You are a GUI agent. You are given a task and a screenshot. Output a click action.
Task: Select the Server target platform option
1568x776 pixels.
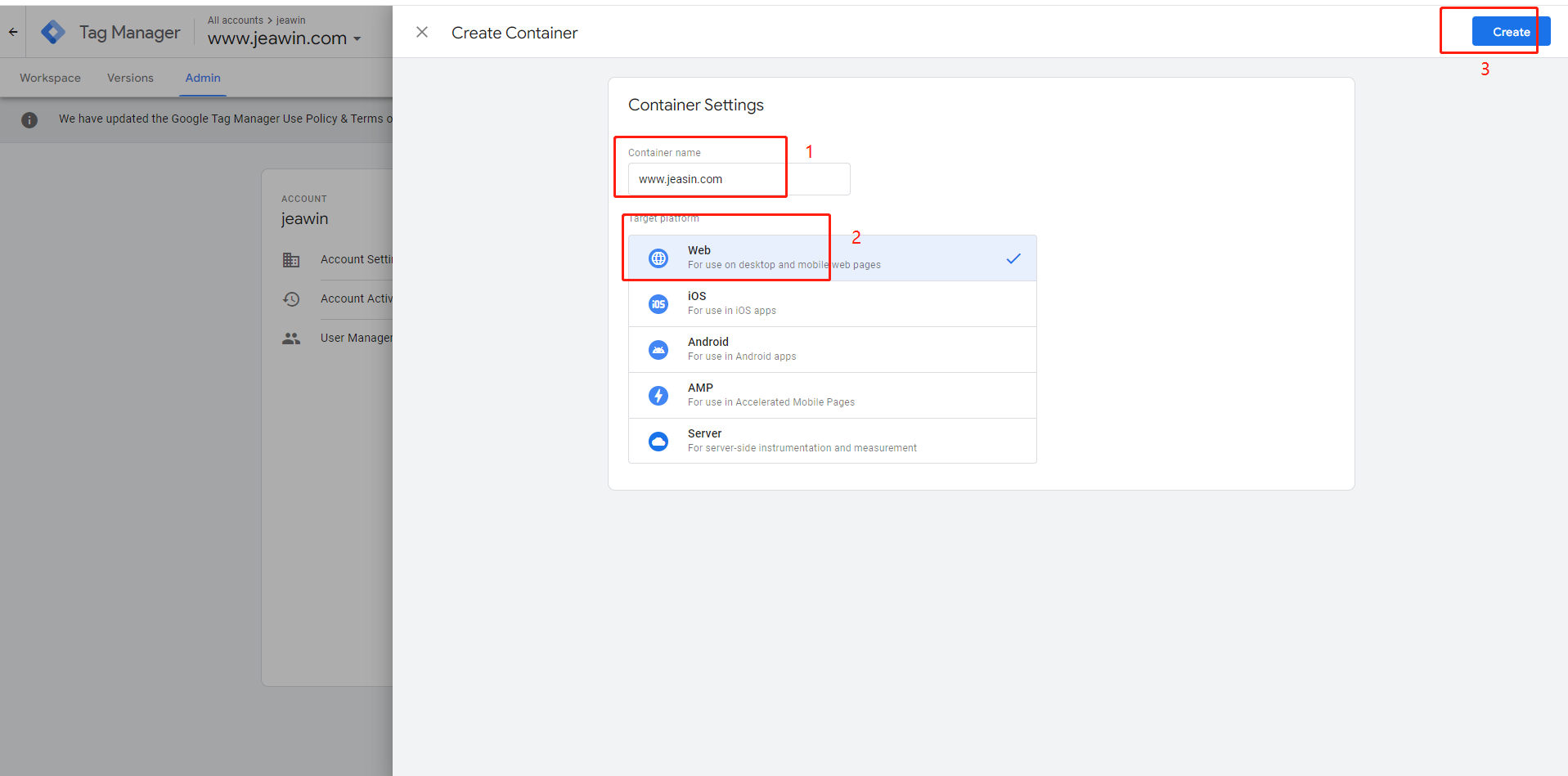click(x=832, y=441)
